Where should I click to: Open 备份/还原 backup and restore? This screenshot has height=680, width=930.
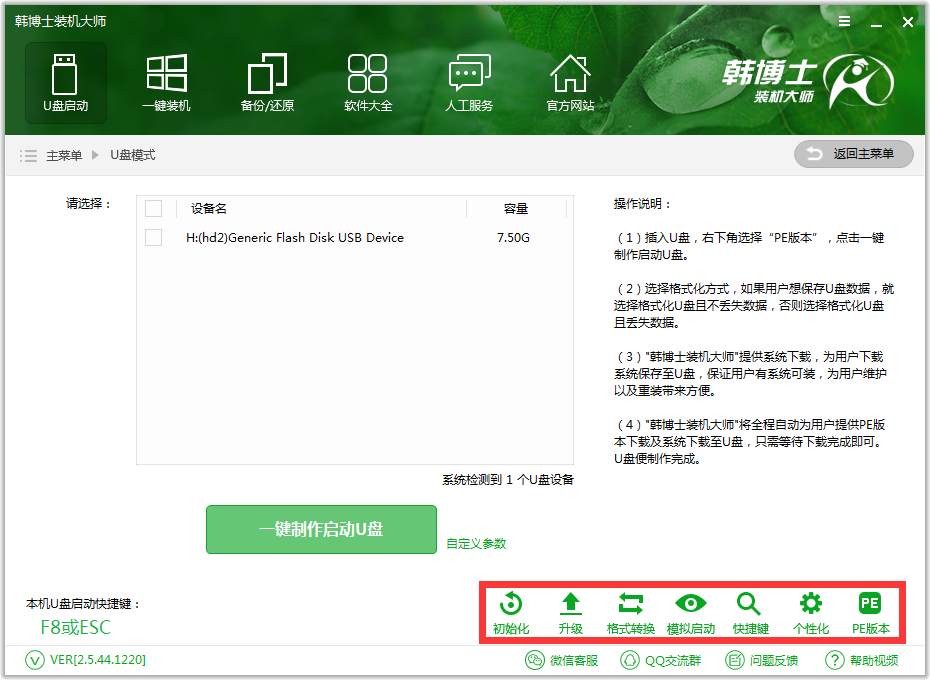[267, 83]
